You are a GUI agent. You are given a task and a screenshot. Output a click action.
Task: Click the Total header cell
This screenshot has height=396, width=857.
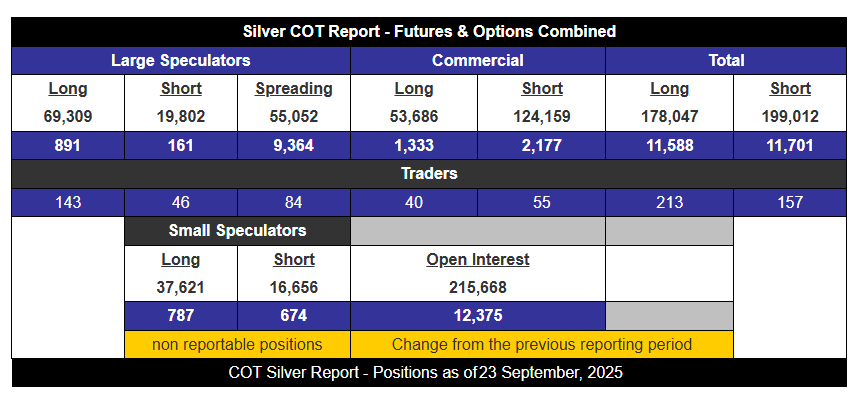(726, 61)
